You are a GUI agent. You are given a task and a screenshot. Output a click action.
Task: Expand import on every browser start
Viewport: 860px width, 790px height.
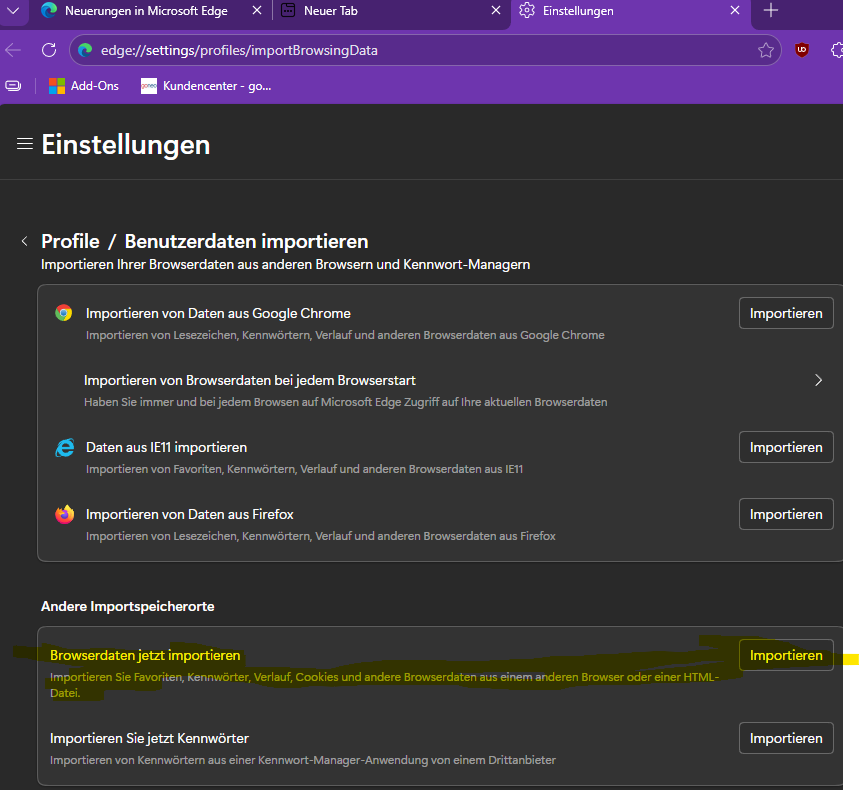pyautogui.click(x=818, y=380)
